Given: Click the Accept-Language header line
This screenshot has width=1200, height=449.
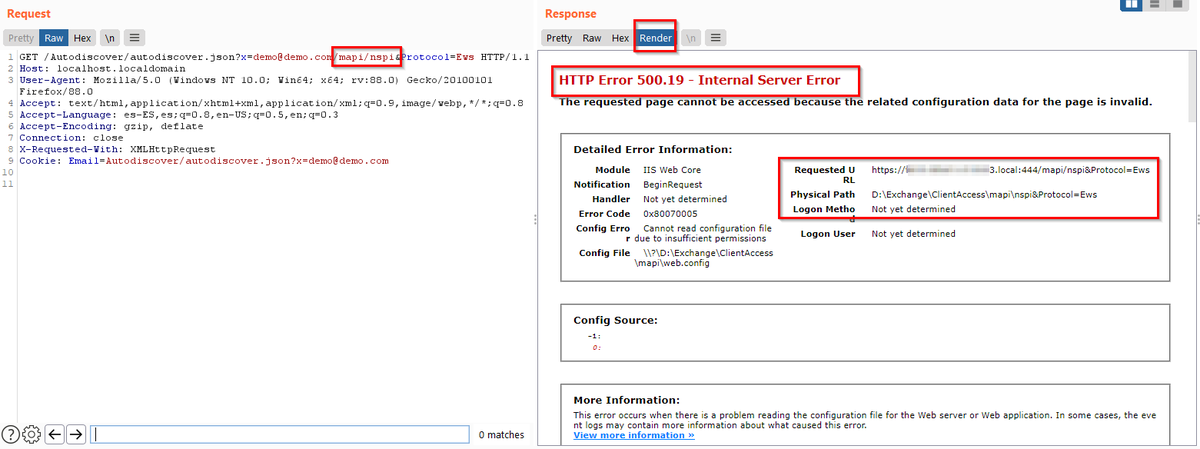Looking at the screenshot, I should (x=178, y=115).
